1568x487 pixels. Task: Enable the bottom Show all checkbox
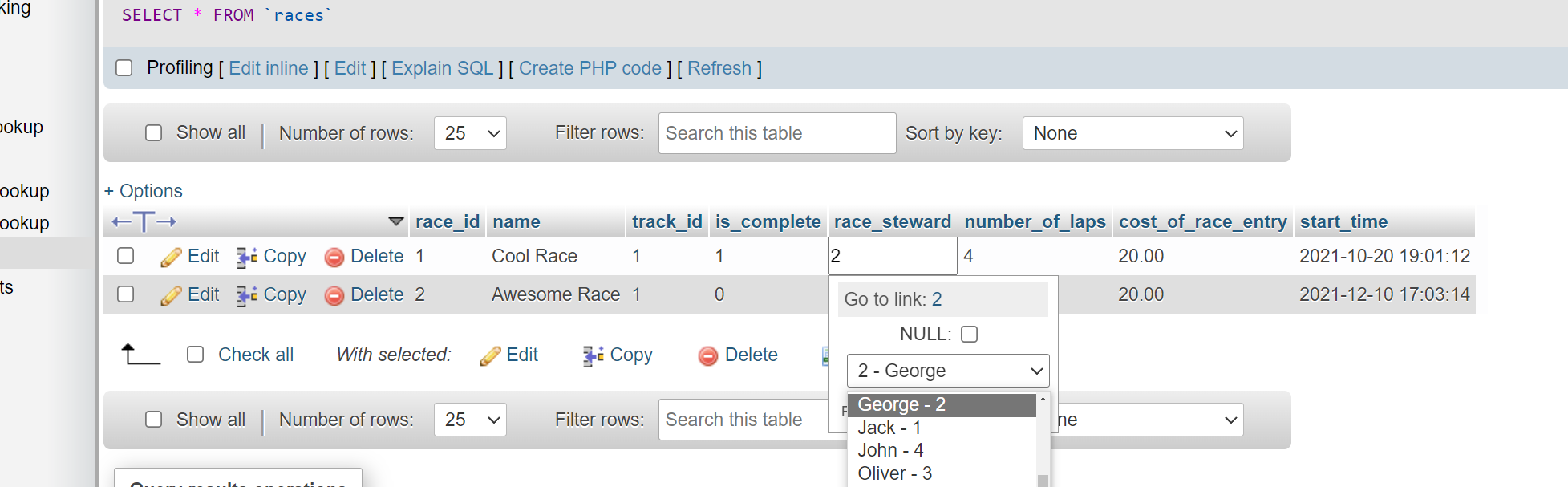[154, 419]
